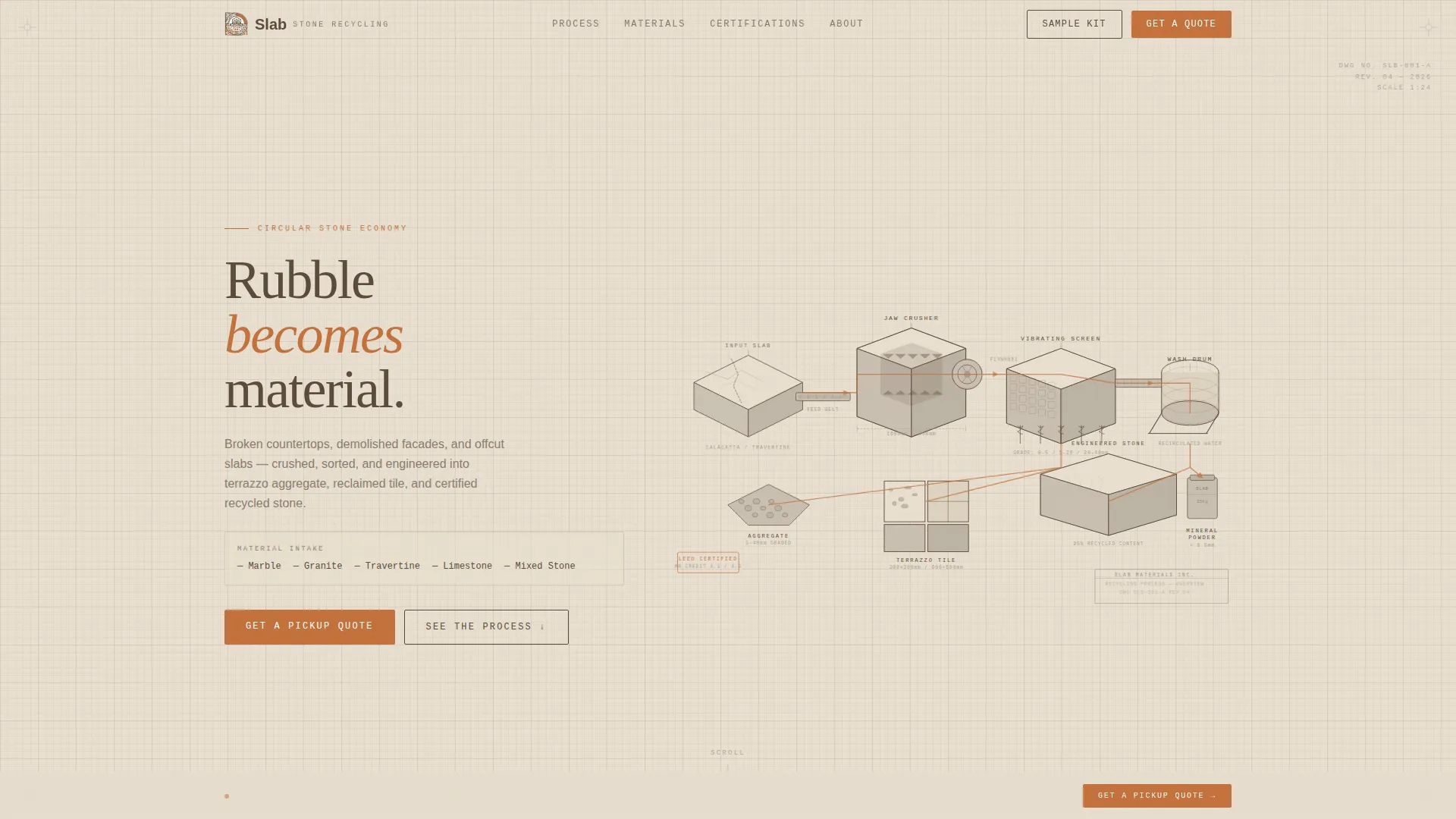
Task: Click the Aggregate pile illustration
Action: 768,505
